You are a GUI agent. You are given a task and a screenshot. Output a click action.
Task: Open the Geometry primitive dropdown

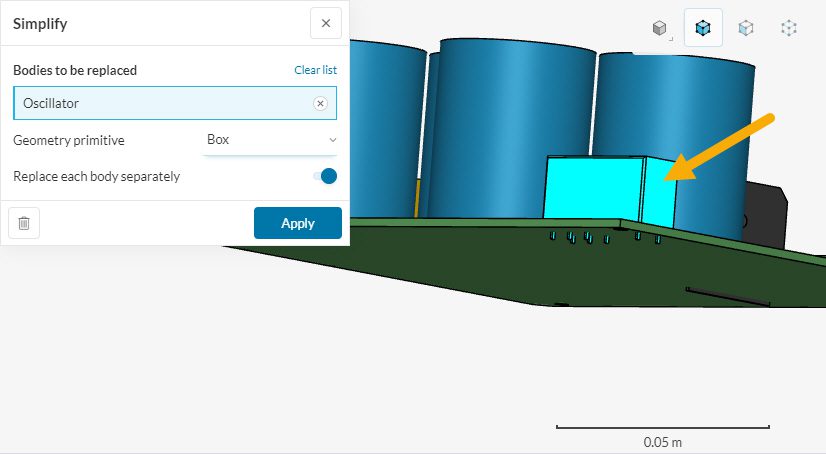(x=270, y=140)
